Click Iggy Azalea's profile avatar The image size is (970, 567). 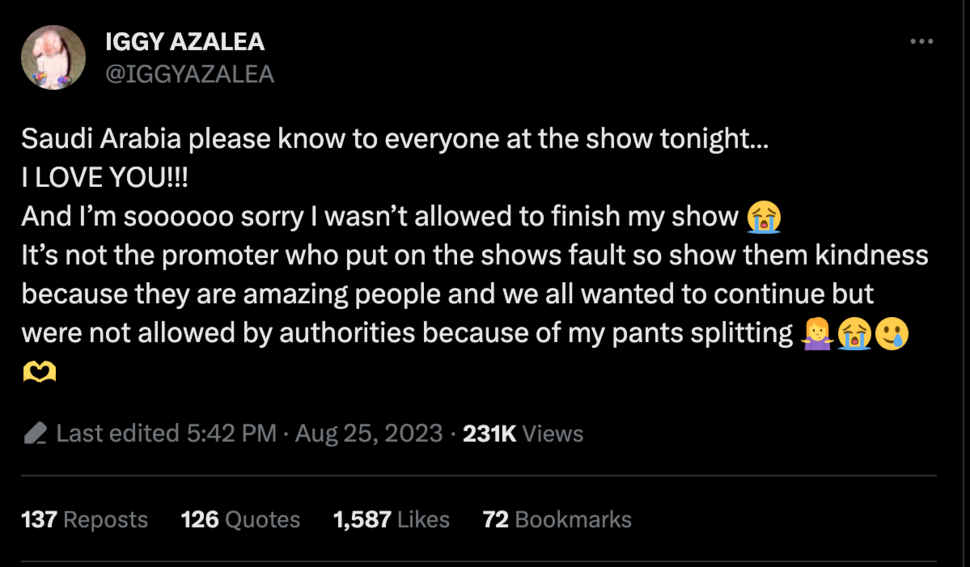click(53, 57)
